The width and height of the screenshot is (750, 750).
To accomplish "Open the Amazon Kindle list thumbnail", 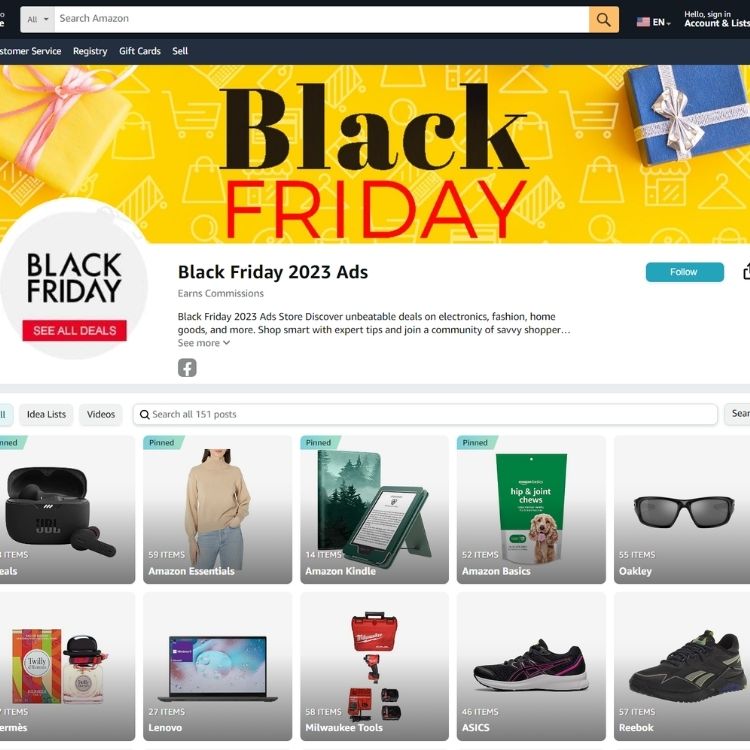I will [375, 509].
